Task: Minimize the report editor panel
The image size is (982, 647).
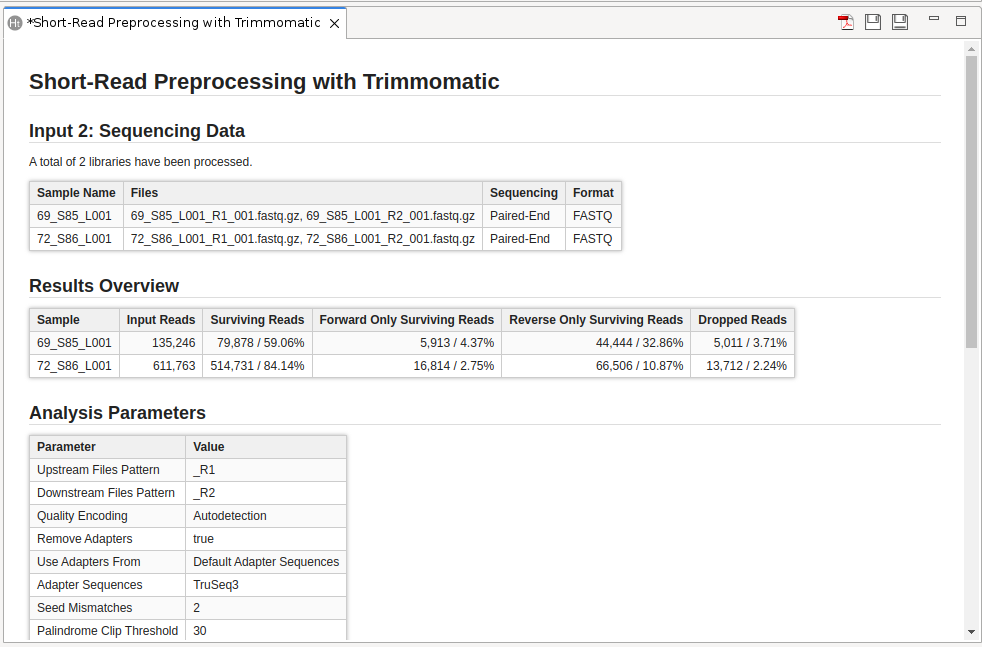Action: pos(934,19)
